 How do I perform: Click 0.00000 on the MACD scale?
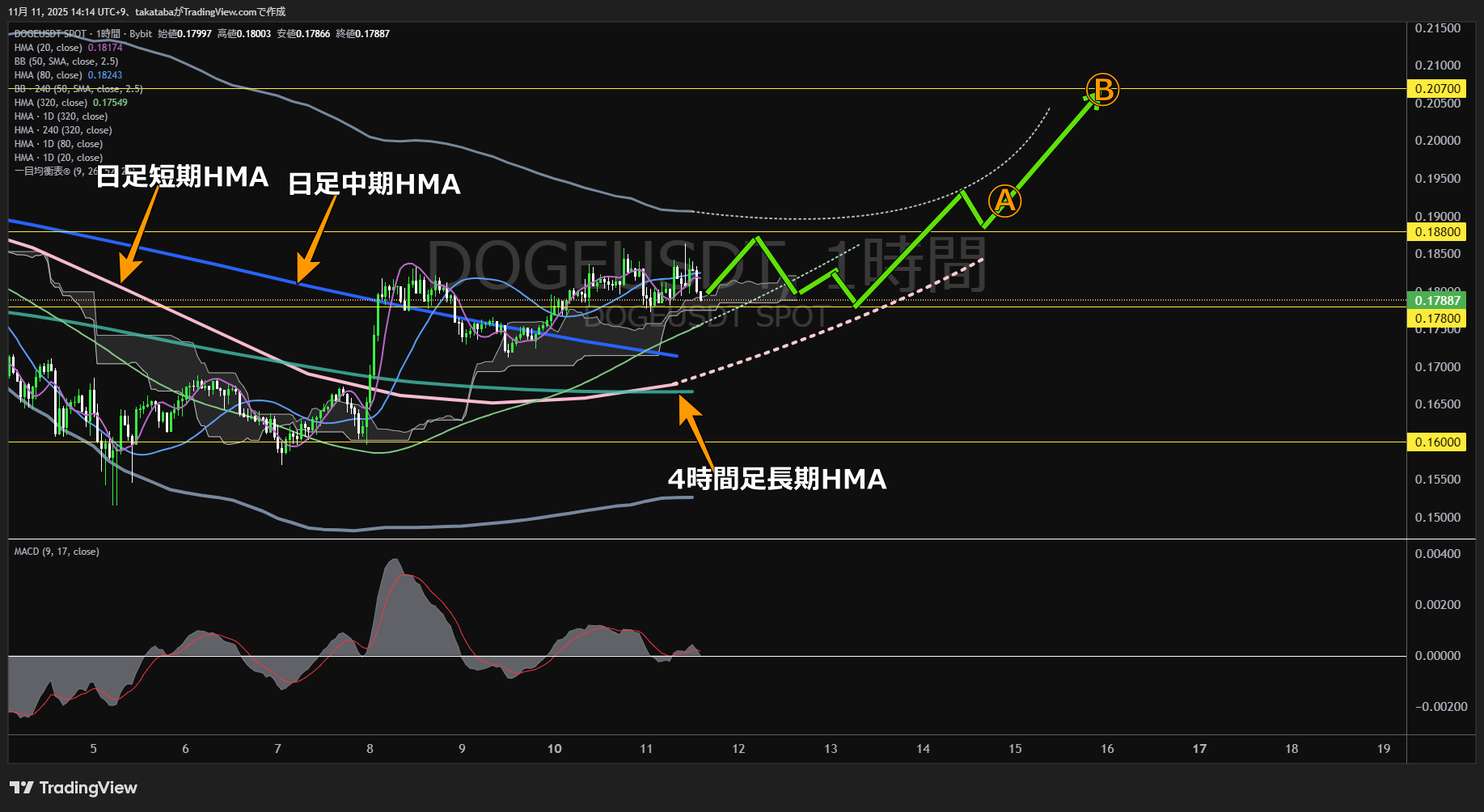[1438, 656]
